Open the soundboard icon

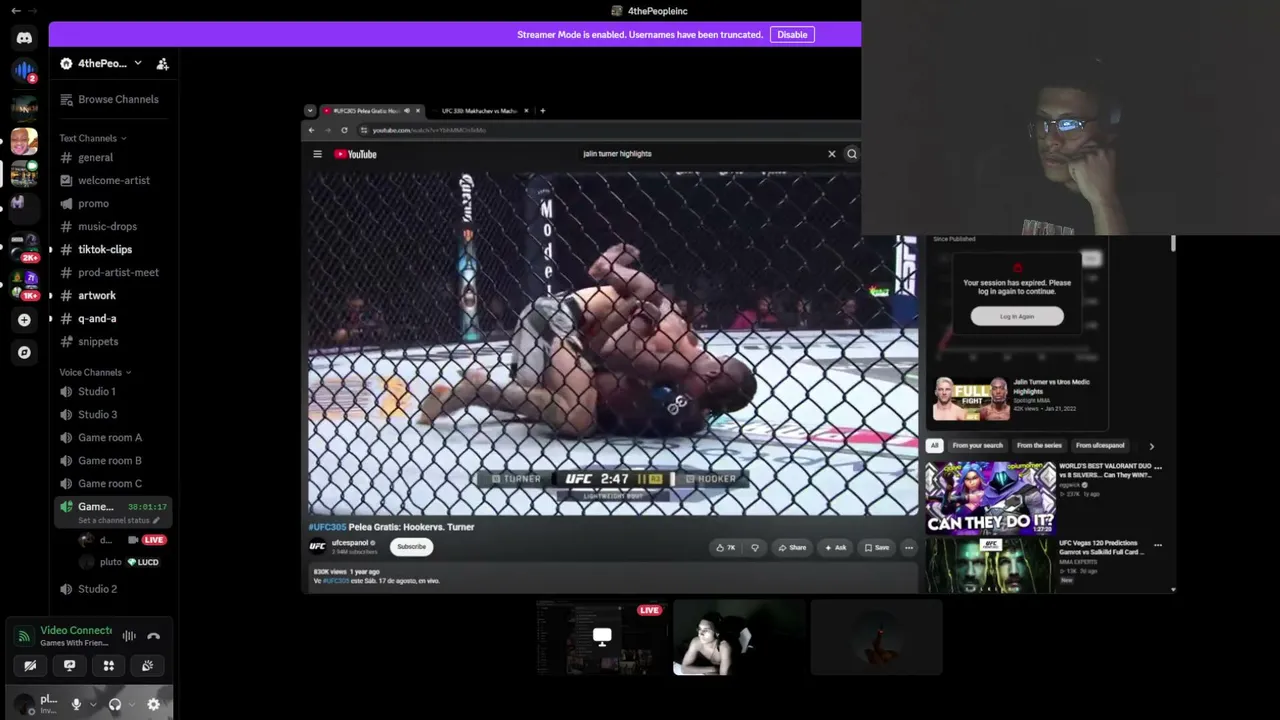point(148,665)
